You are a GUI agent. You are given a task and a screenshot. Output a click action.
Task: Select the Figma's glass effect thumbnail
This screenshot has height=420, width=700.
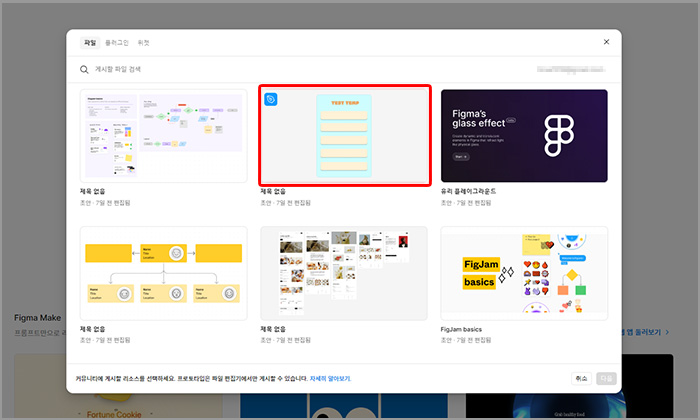(524, 136)
